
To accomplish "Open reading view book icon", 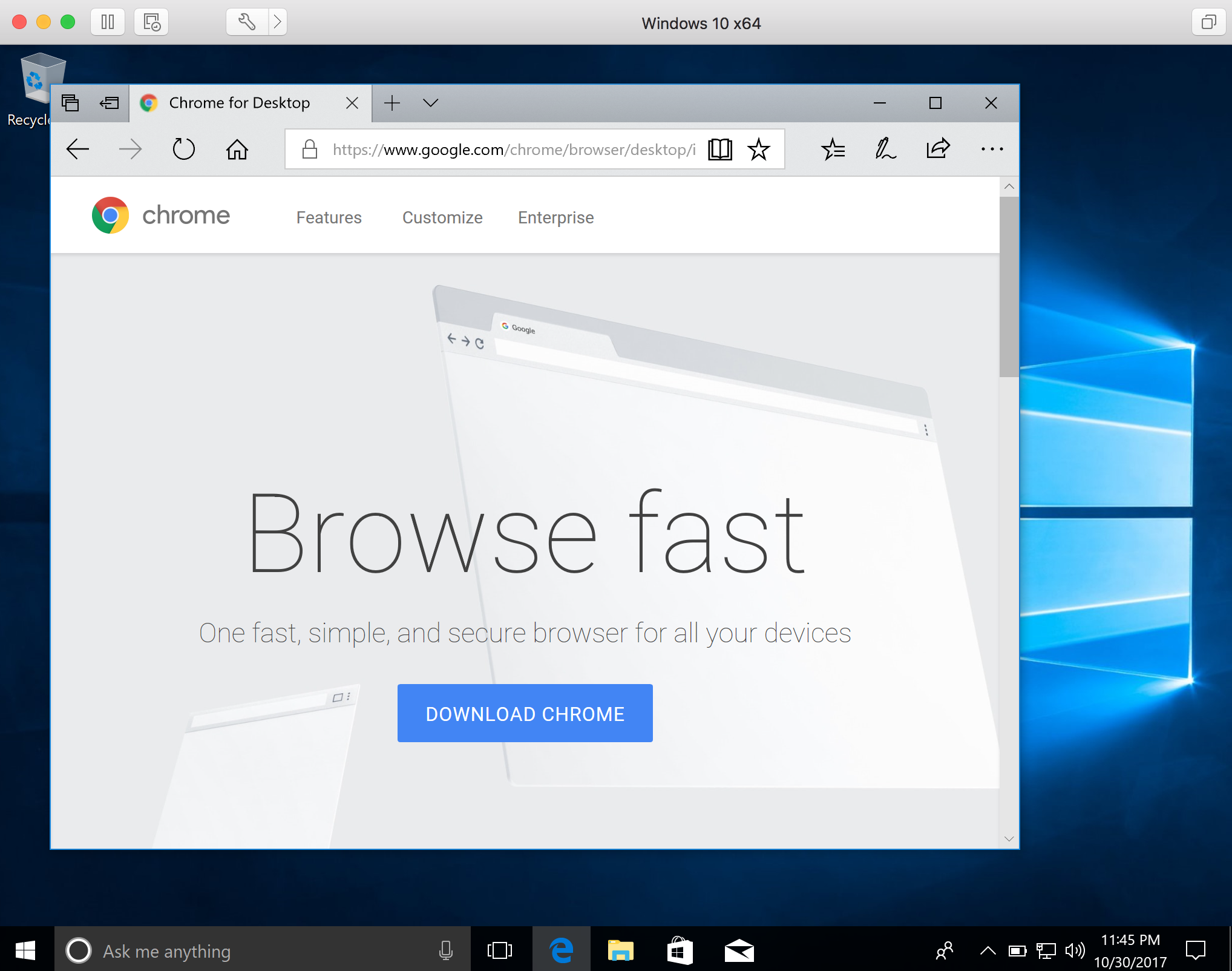I will (x=720, y=149).
